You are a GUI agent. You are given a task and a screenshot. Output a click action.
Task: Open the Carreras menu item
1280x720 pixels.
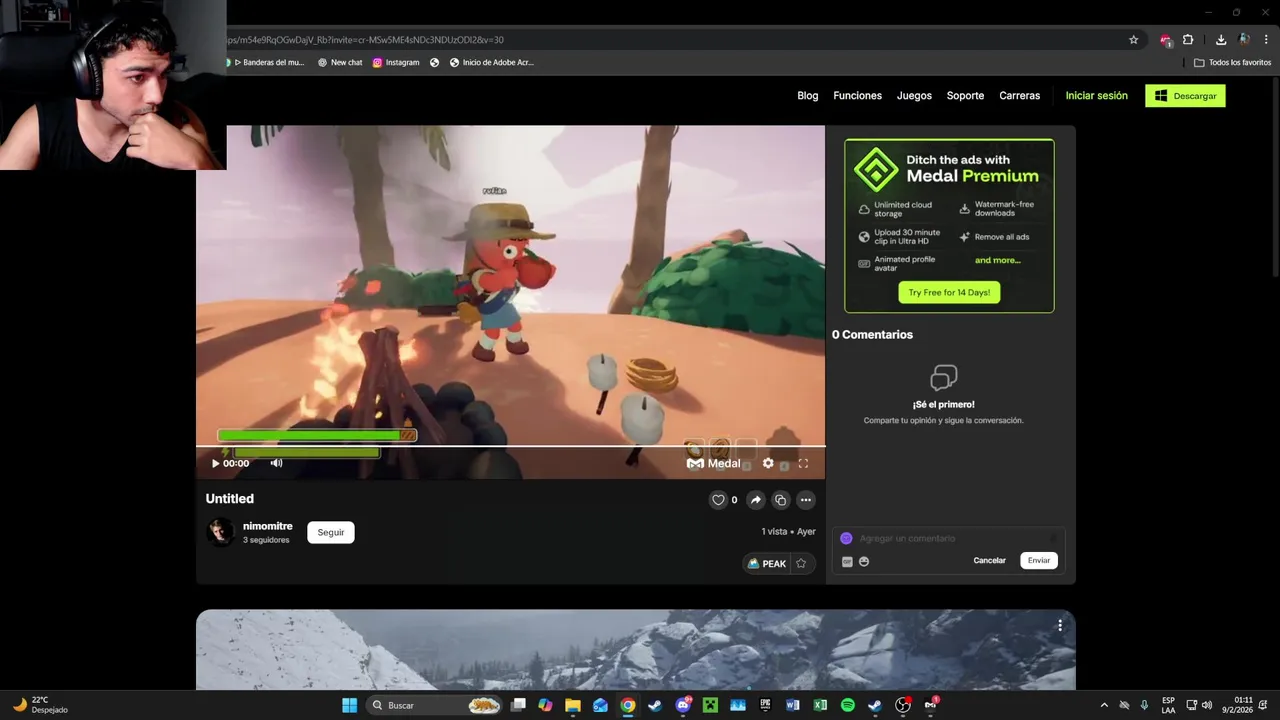pyautogui.click(x=1020, y=96)
